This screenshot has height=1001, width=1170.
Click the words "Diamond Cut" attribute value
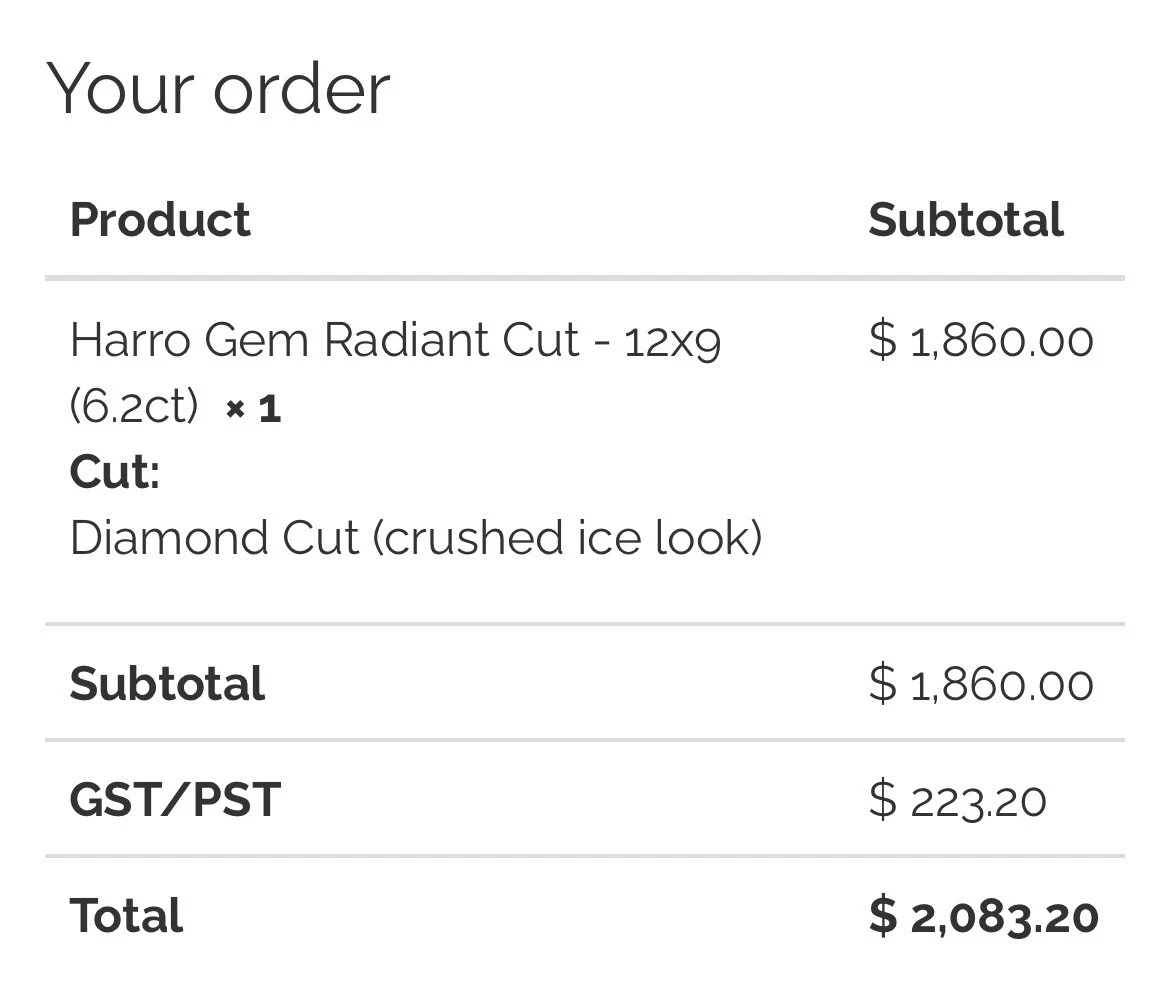tap(214, 538)
